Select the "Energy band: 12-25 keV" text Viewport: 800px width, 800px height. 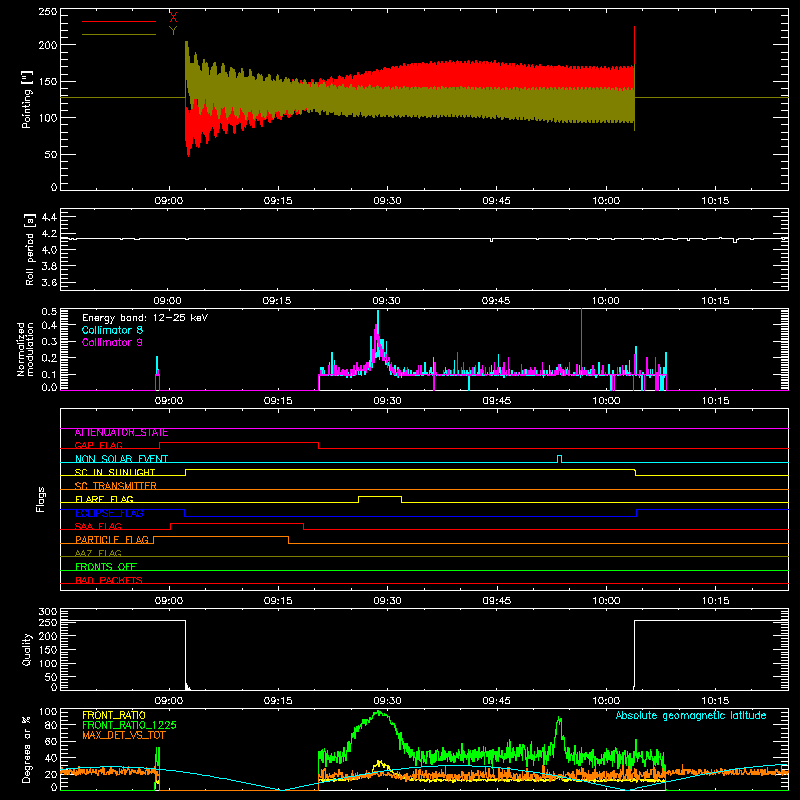point(145,318)
